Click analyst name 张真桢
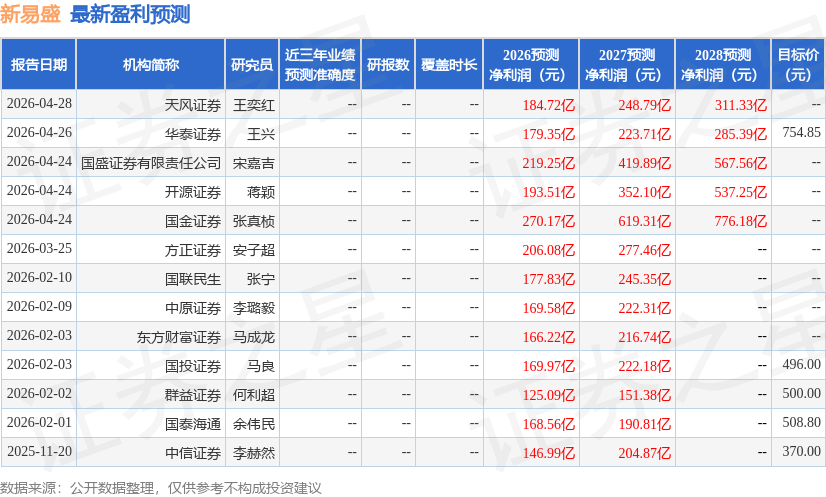Screen dimensions: 826x497 [254, 221]
